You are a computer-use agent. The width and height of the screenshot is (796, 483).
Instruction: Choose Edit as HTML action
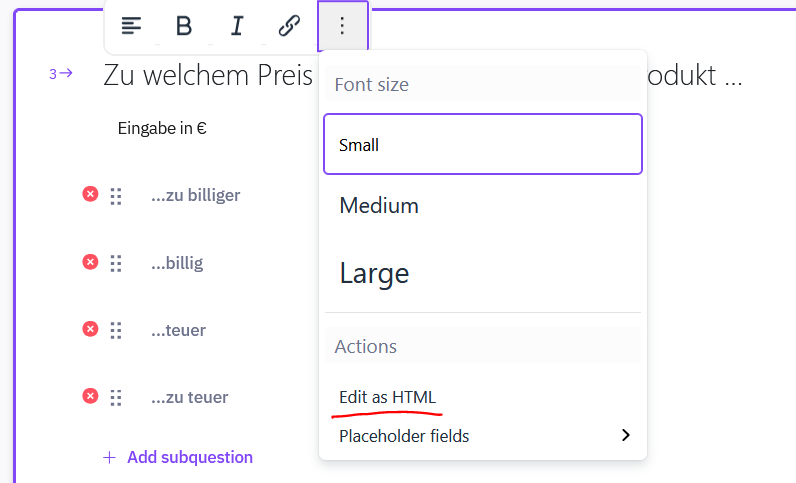click(388, 397)
